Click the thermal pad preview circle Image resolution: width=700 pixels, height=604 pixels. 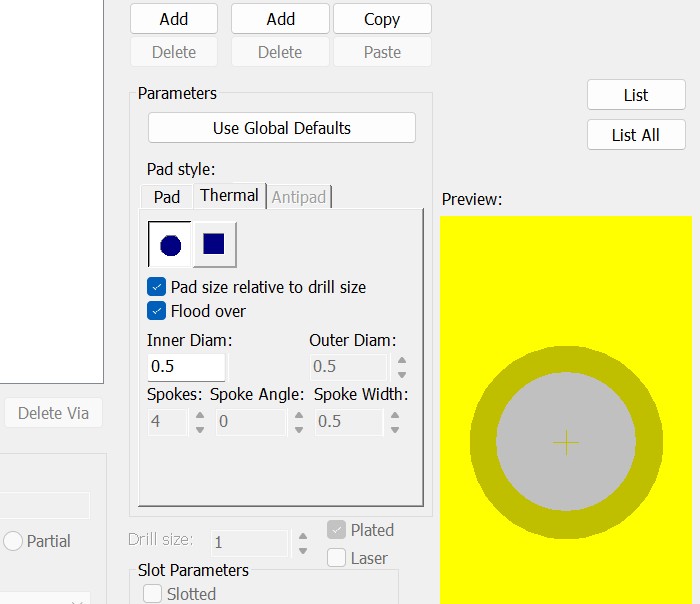(x=566, y=442)
